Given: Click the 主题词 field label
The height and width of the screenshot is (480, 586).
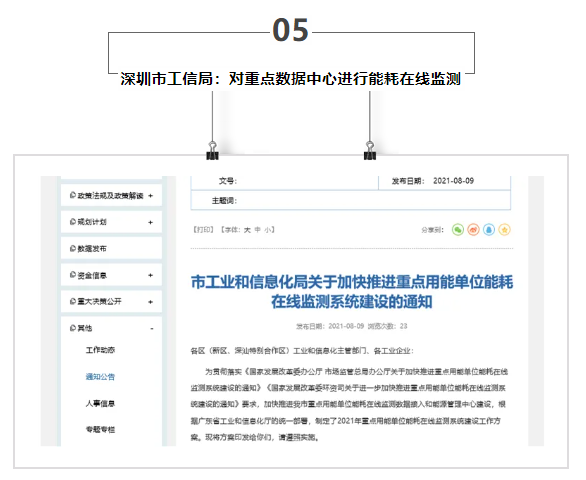Looking at the screenshot, I should tap(224, 201).
